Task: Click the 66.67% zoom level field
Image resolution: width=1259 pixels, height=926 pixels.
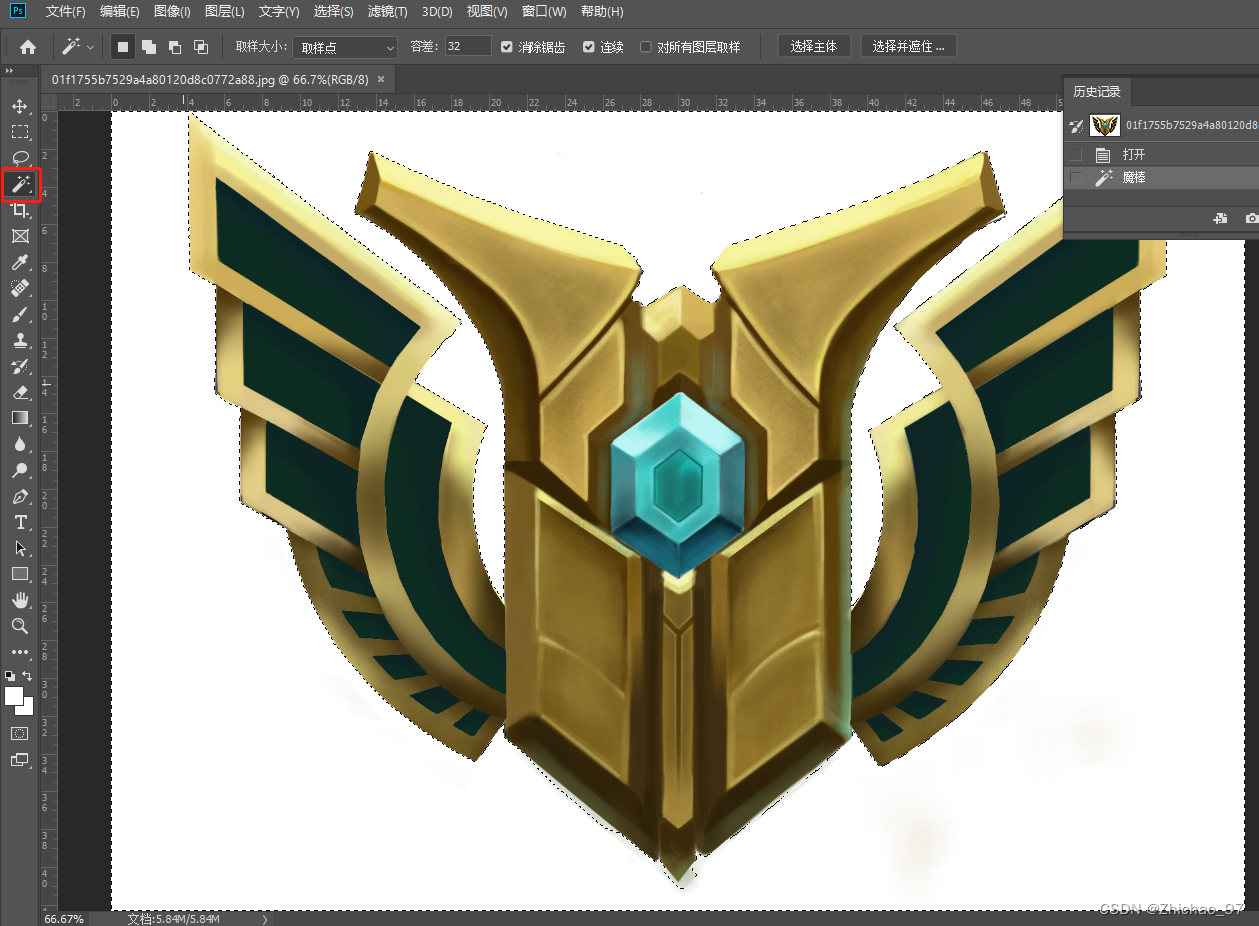Action: (62, 918)
